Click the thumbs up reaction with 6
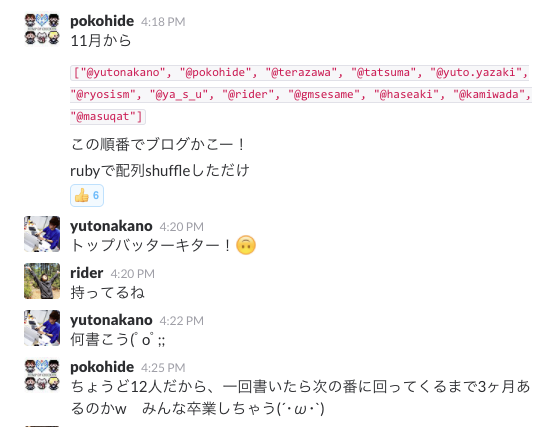 point(87,195)
